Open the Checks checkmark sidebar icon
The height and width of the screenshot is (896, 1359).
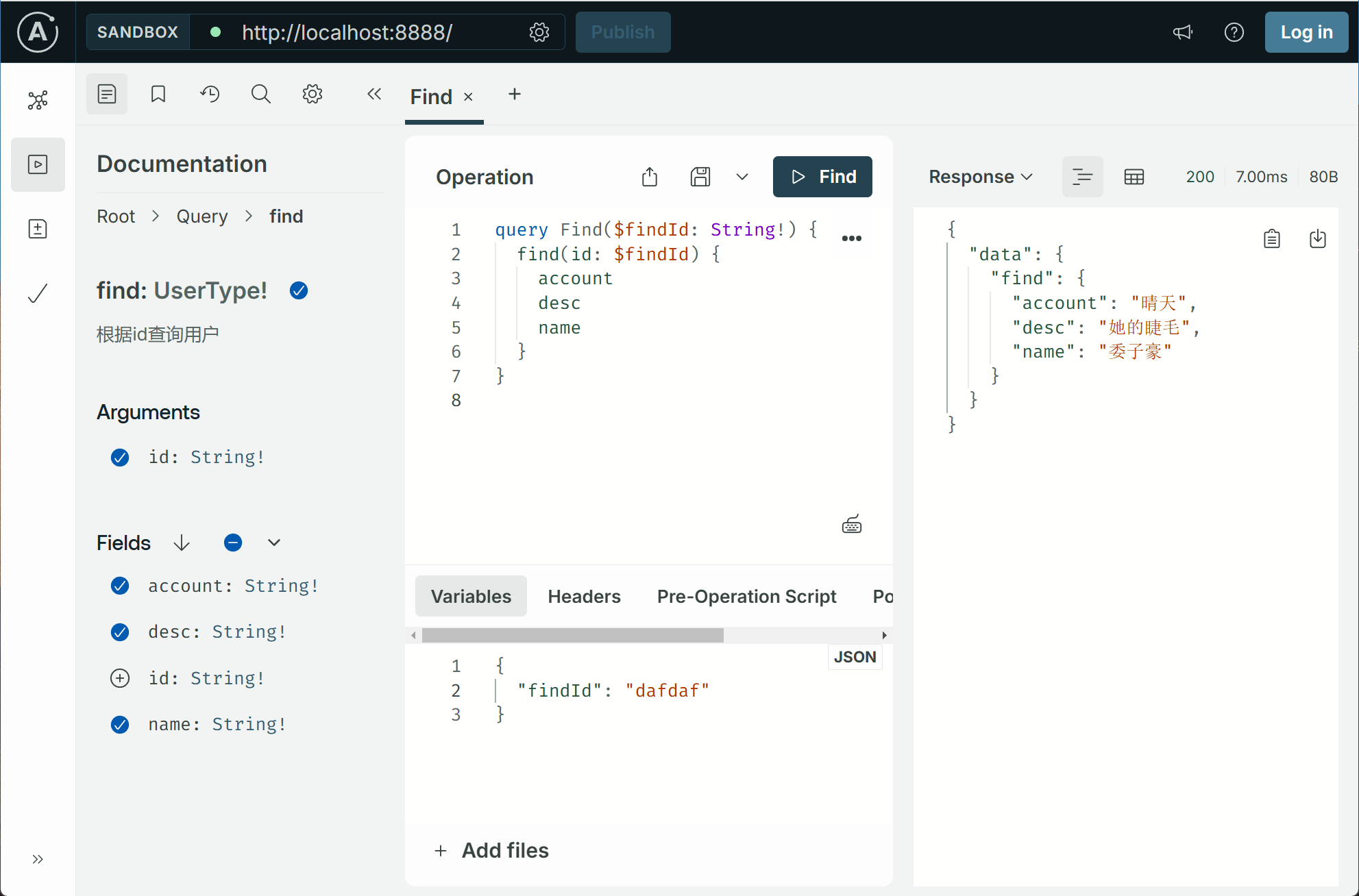click(x=38, y=293)
